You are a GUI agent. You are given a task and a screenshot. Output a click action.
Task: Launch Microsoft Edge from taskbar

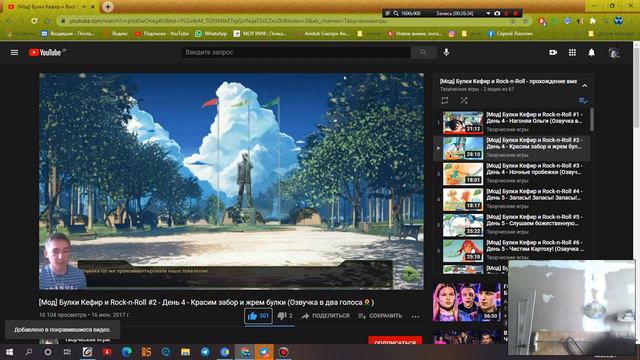click(x=127, y=352)
